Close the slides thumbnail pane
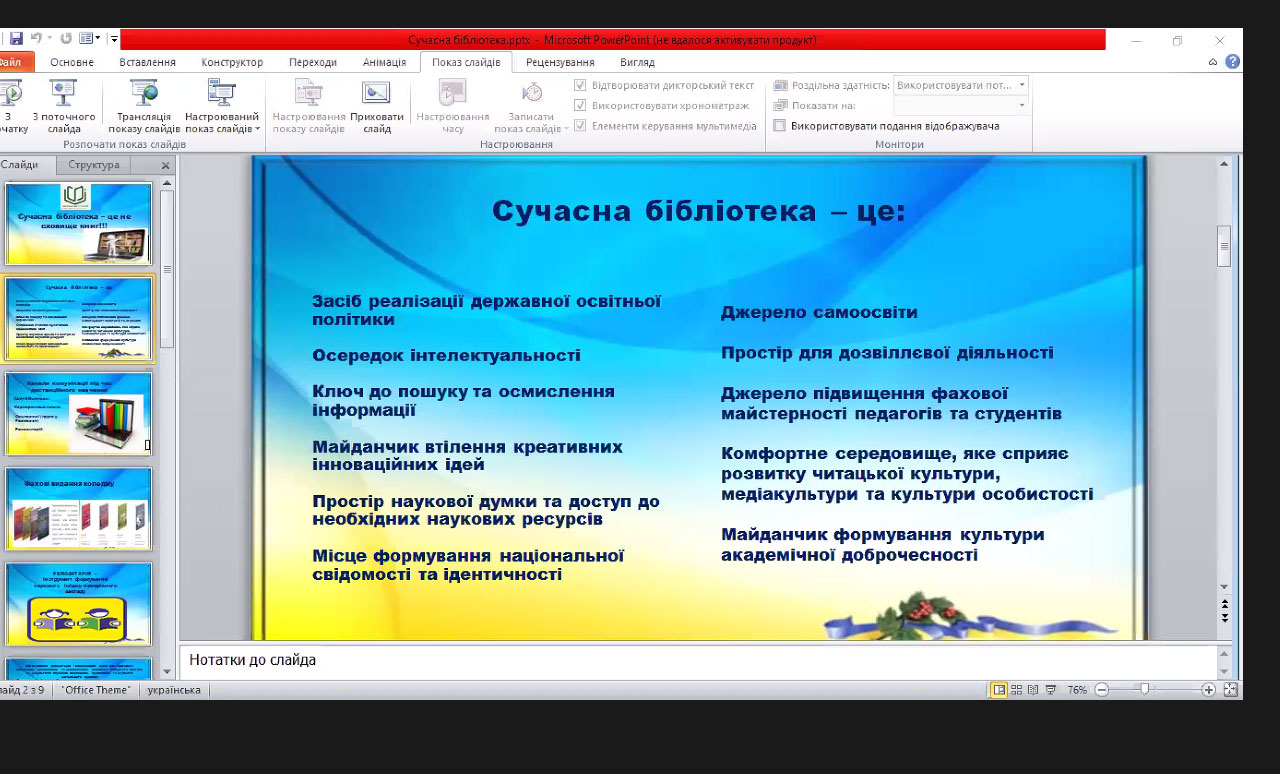The image size is (1280, 774). [166, 166]
